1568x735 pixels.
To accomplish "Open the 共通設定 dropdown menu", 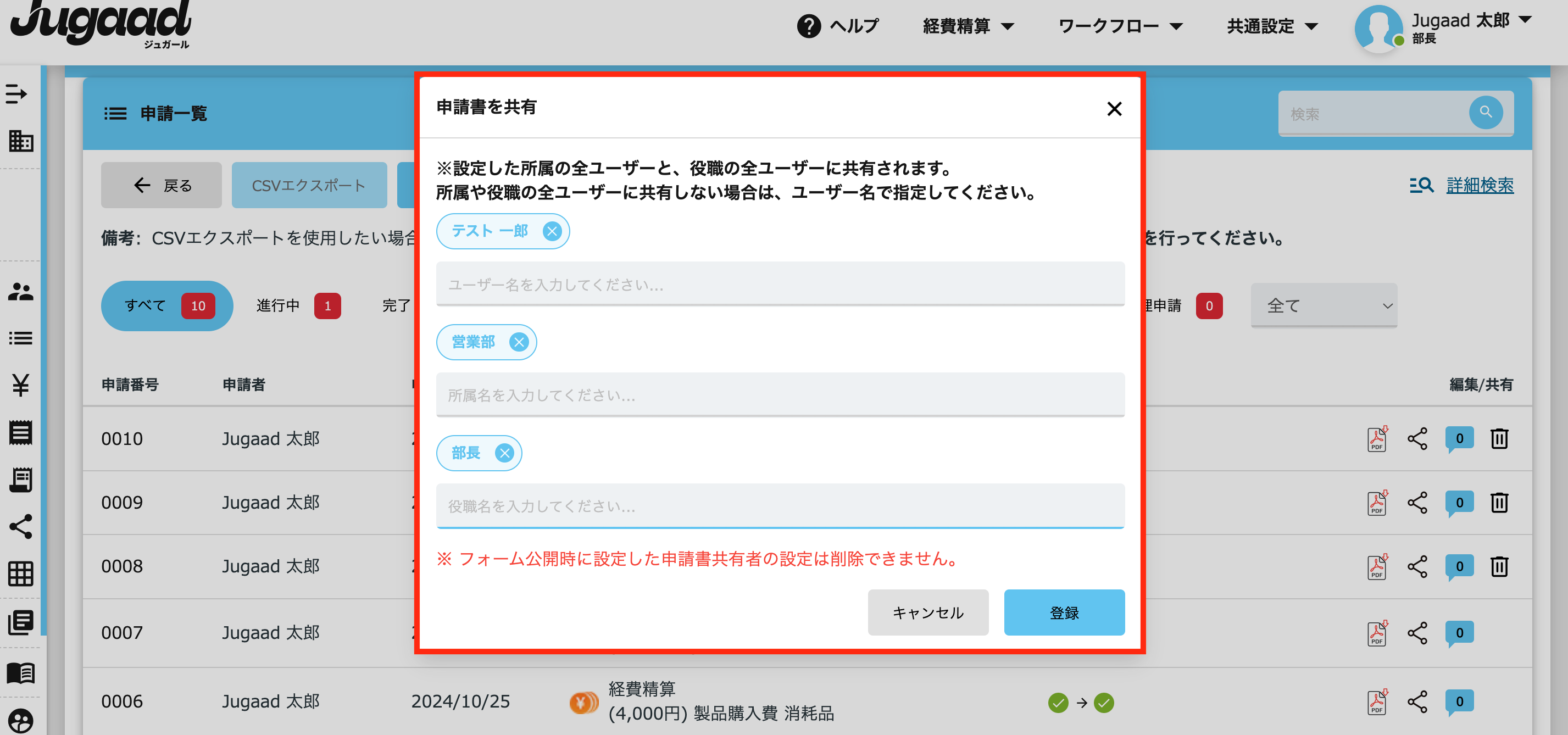I will (x=1273, y=26).
